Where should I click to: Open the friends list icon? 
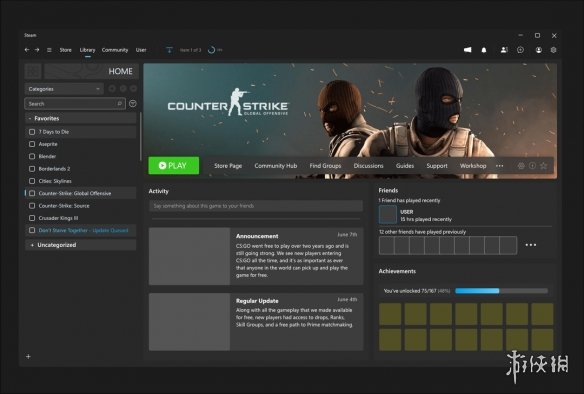point(504,50)
